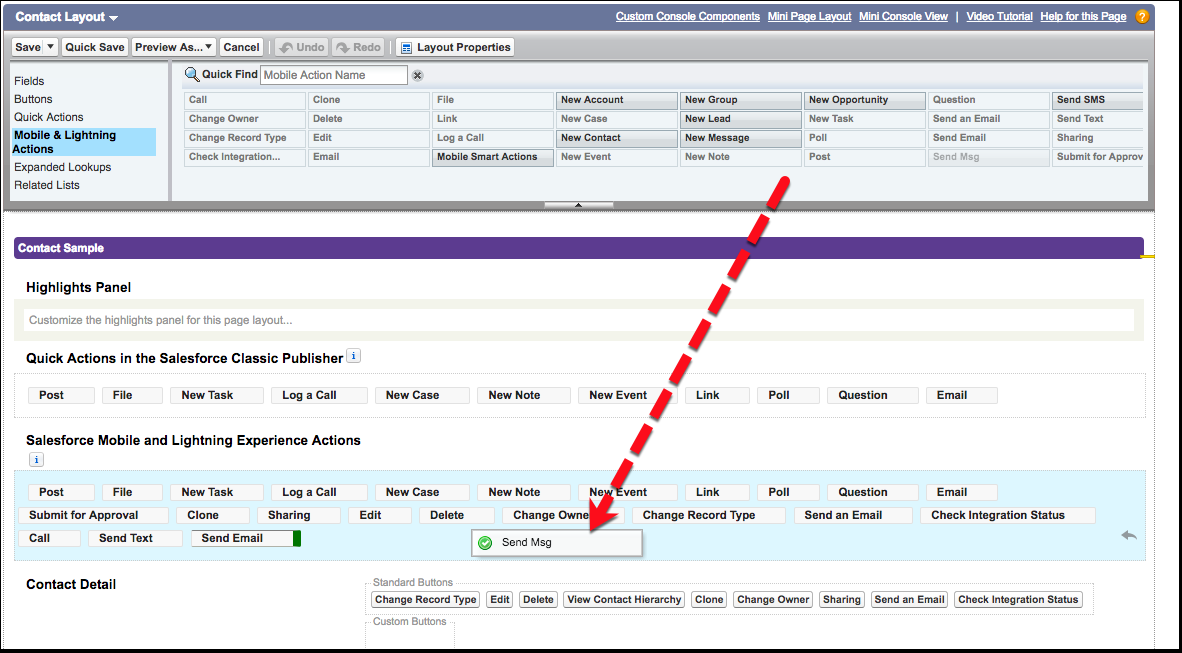Select New Note in the Classic Publisher section
1182x653 pixels.
tap(524, 395)
